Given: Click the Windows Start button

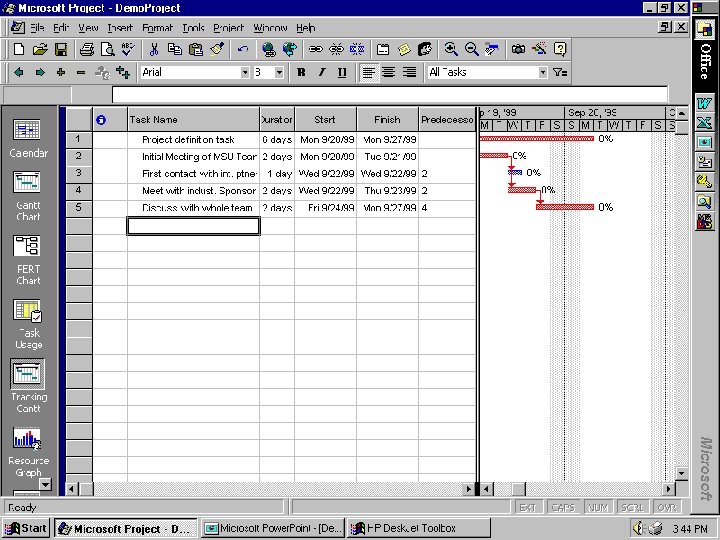Looking at the screenshot, I should [x=27, y=529].
